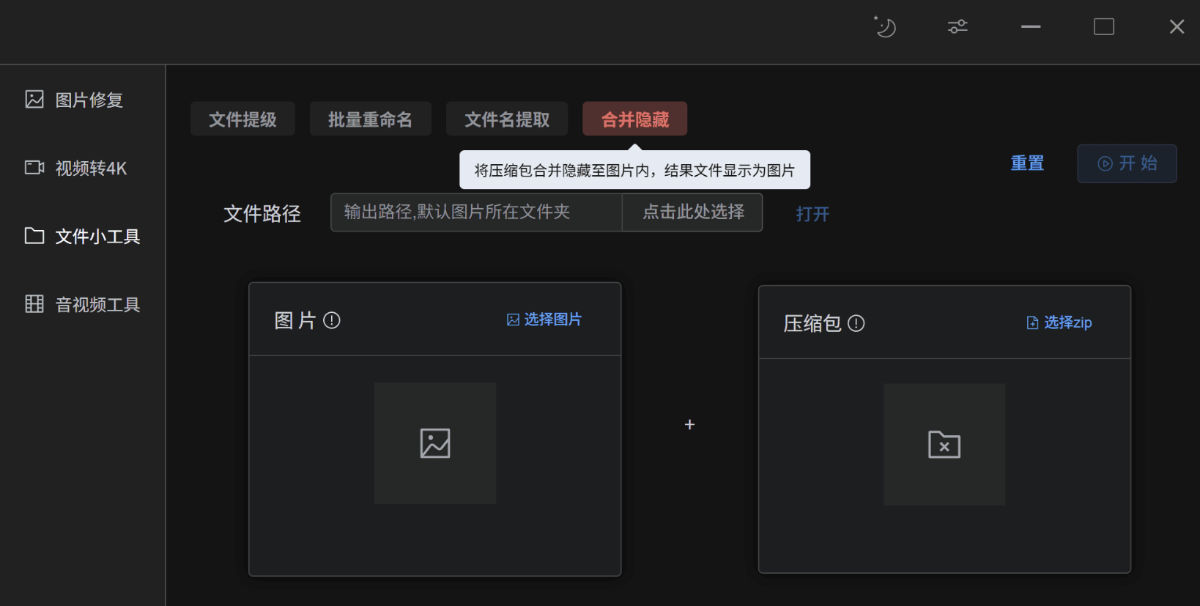Click info icon next to 图片
Screen dimensions: 1200x606
(x=332, y=321)
